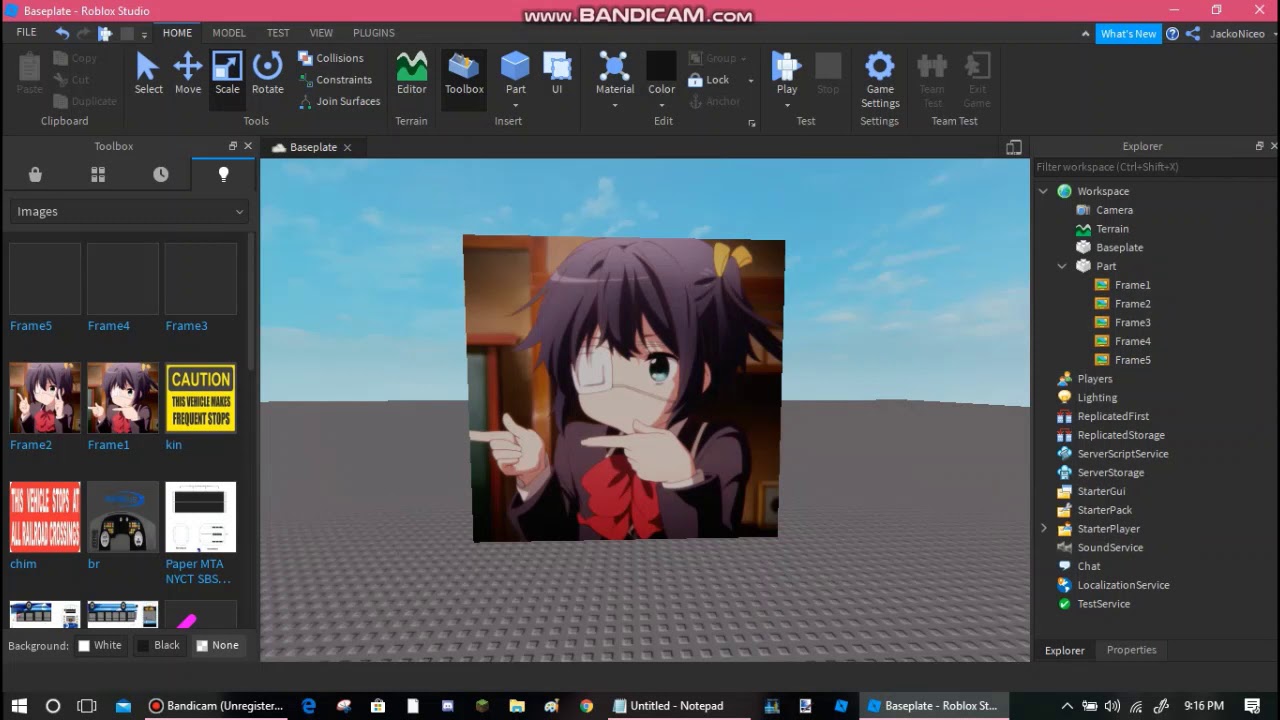
Task: Open Game Settings
Action: (880, 80)
